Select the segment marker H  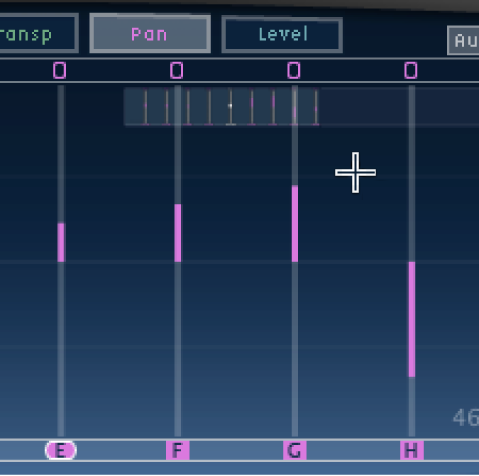(412, 451)
